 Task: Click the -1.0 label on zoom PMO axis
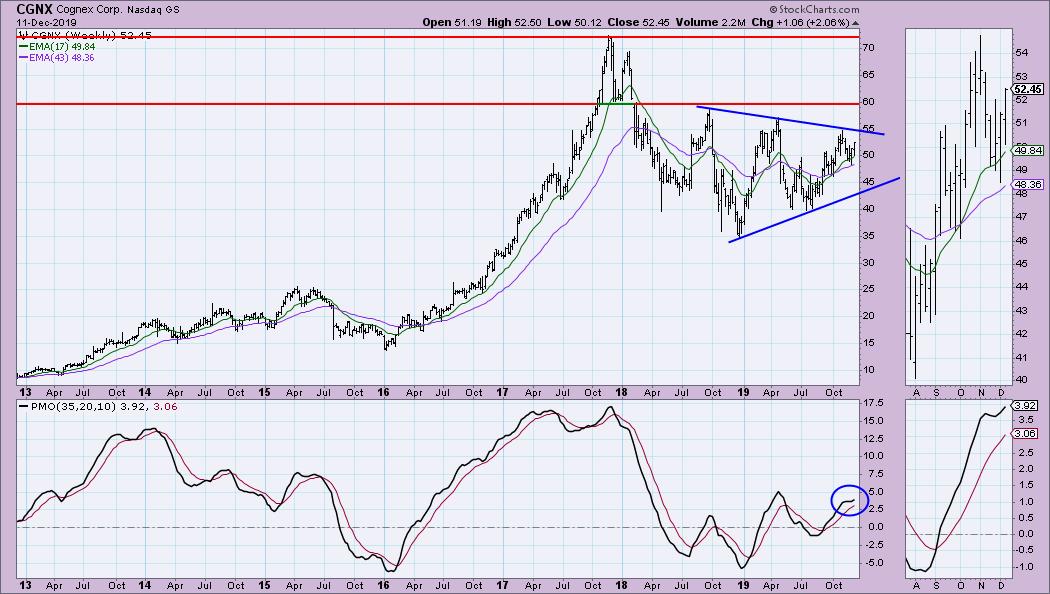1025,566
